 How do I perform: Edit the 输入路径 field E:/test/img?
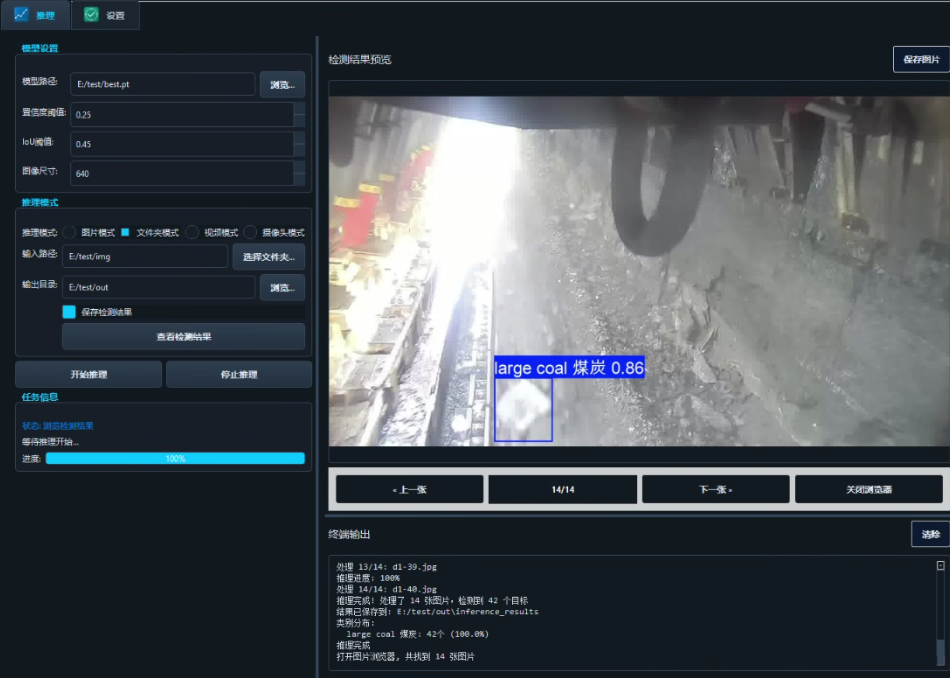(145, 256)
